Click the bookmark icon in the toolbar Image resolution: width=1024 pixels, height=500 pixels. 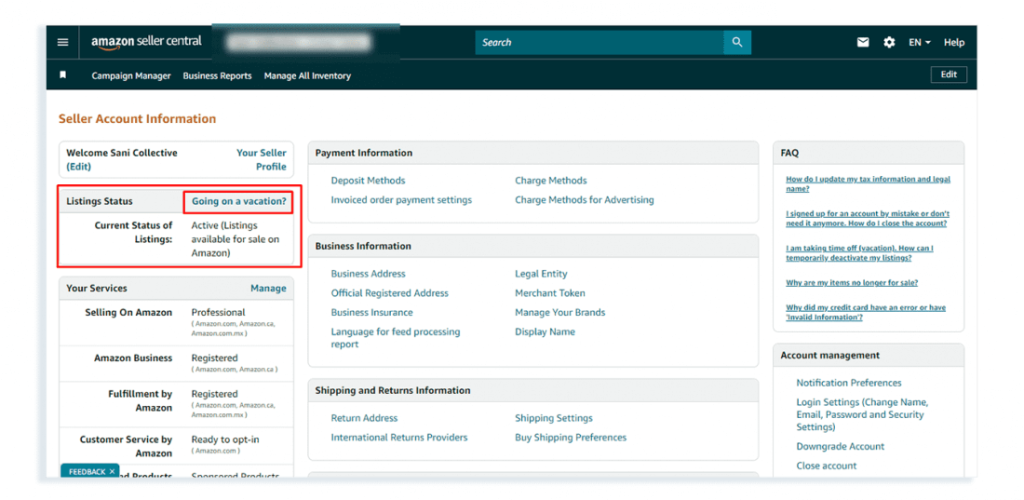[63, 75]
